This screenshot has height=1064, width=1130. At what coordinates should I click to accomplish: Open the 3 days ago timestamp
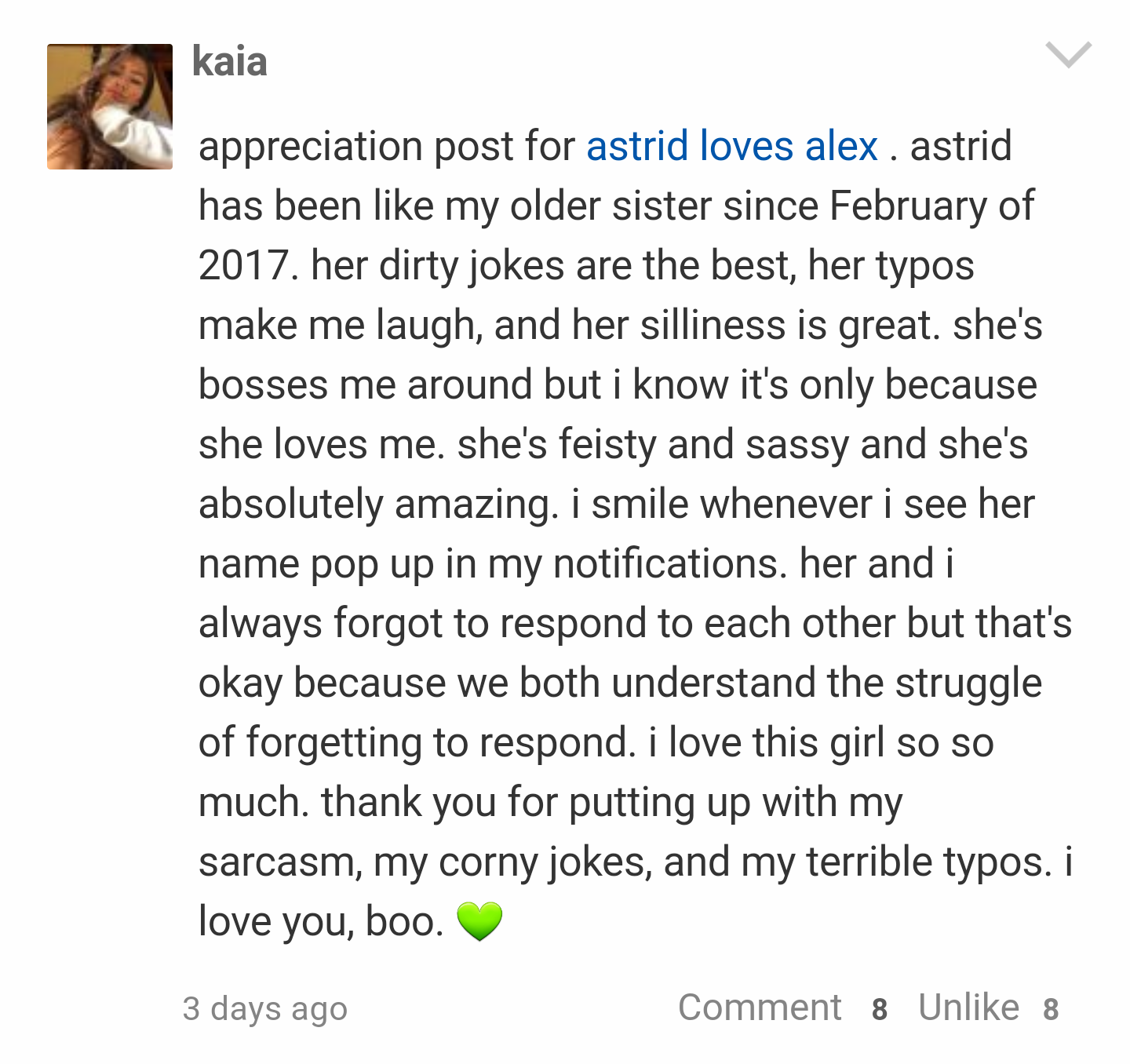(x=265, y=1009)
